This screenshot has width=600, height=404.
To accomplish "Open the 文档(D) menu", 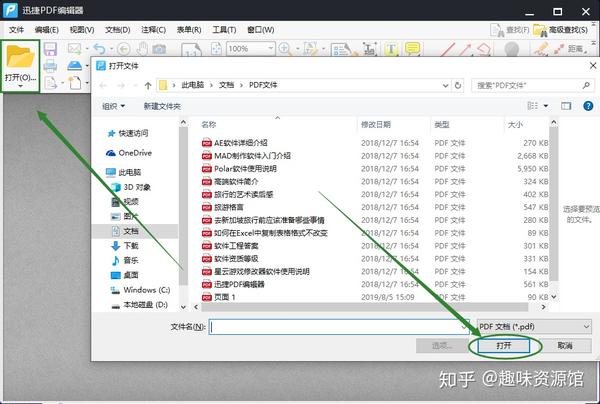I will tap(118, 30).
